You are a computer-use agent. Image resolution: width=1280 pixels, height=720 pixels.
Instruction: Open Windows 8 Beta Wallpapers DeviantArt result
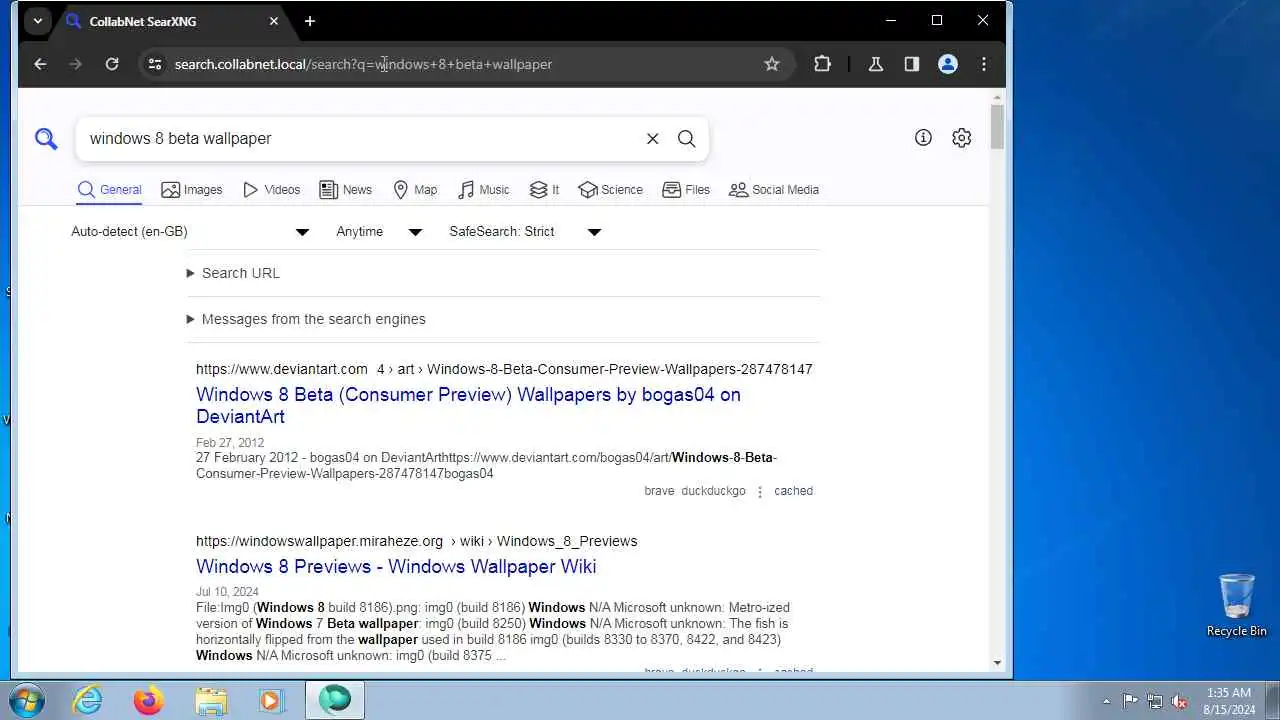coord(468,405)
